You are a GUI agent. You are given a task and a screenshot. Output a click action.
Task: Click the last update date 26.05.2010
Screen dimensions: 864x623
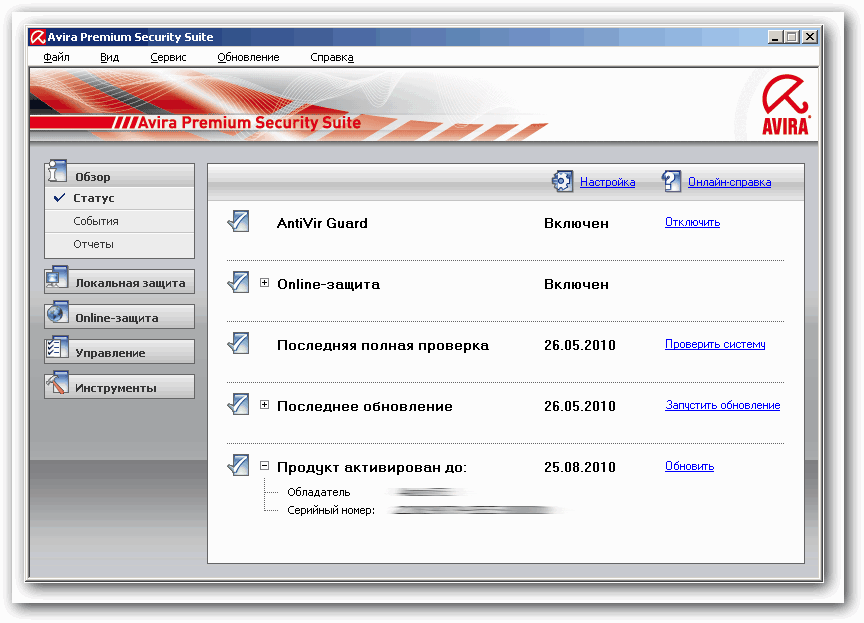point(580,407)
